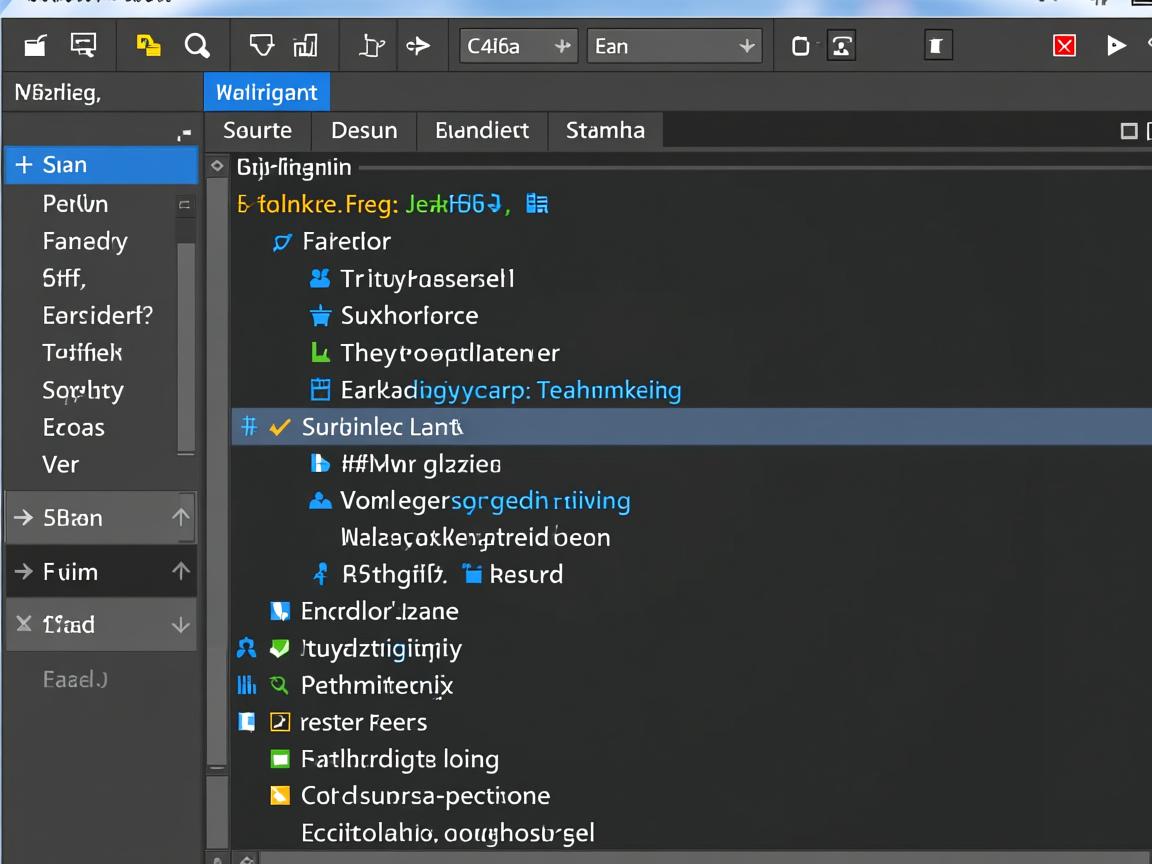
Task: Click the green magnifier icon beside Pethmitecnix
Action: 280,685
